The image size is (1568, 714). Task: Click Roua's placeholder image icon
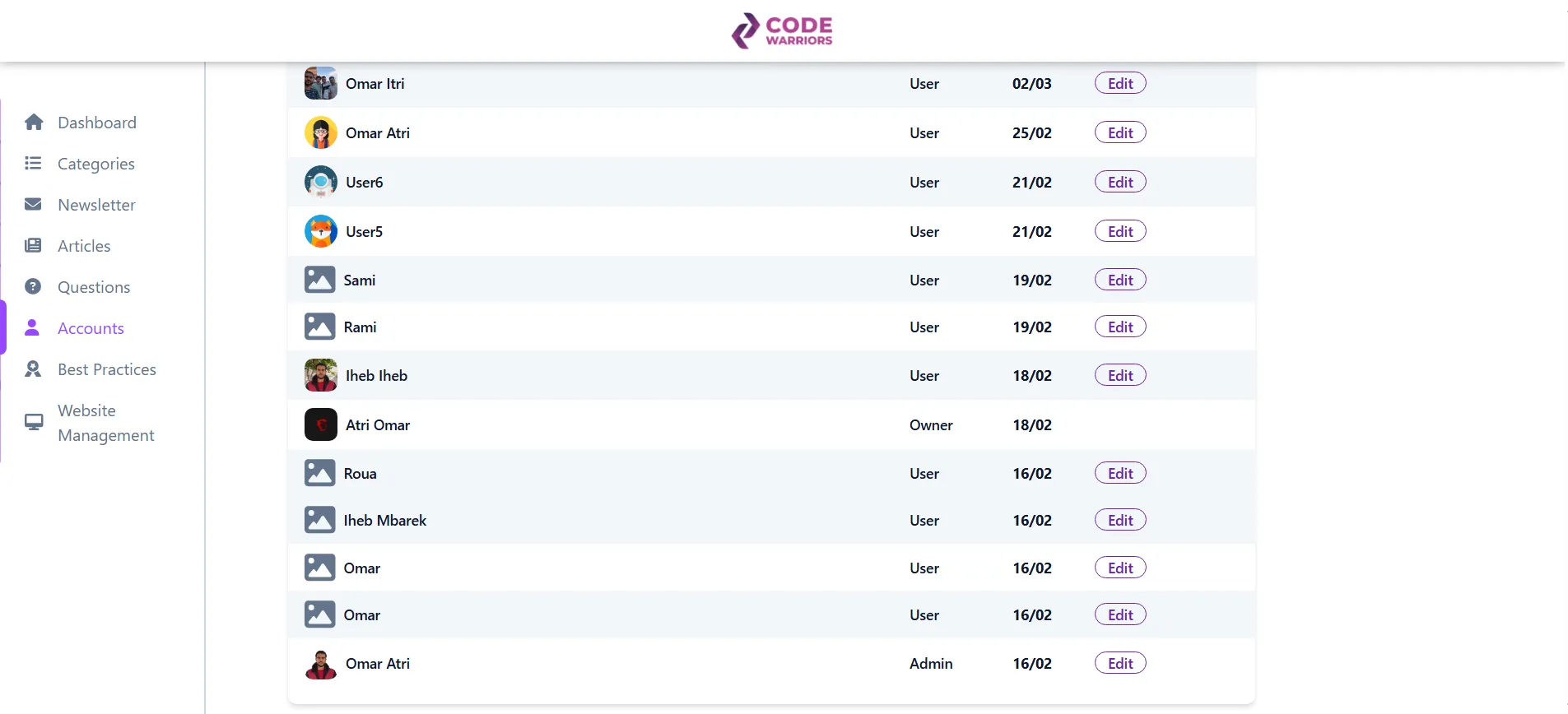pos(319,474)
